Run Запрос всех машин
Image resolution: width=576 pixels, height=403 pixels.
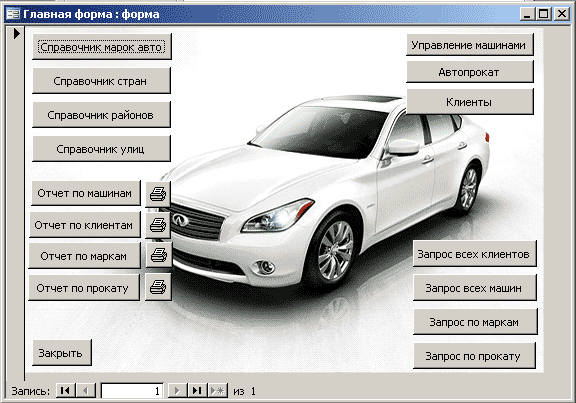pos(475,288)
